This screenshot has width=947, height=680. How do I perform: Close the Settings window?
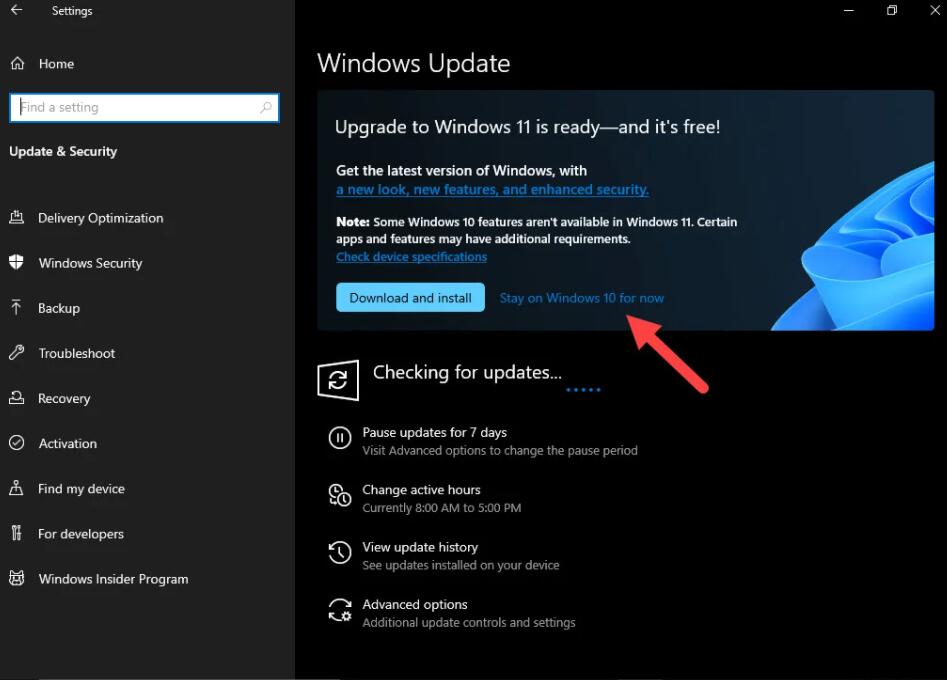(935, 10)
